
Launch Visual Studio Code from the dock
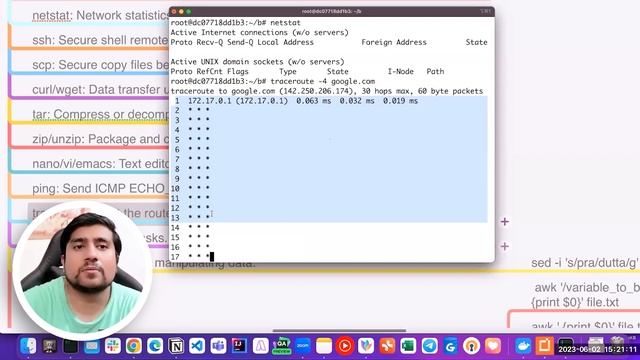pos(198,346)
